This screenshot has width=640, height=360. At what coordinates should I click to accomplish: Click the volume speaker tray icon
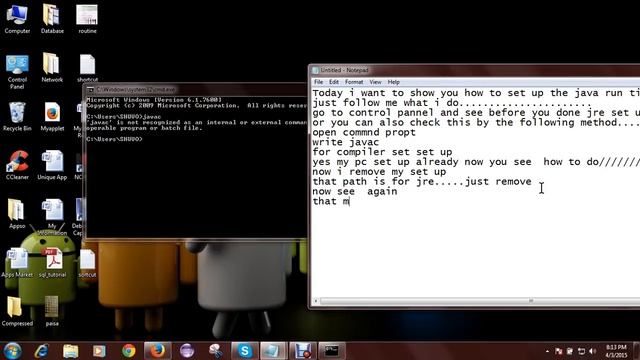pos(593,351)
